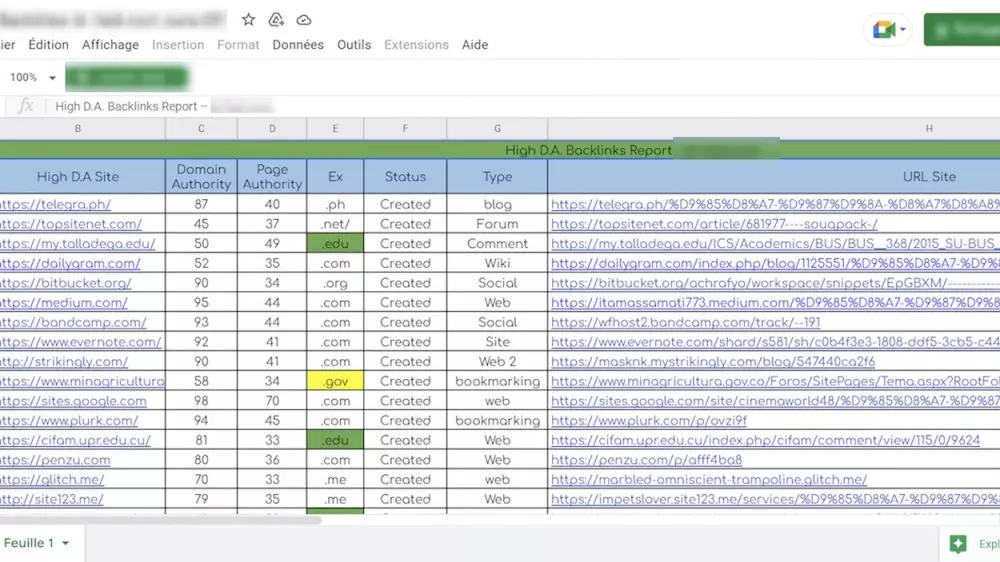Open the strikingly.com site link
The height and width of the screenshot is (562, 1000).
[x=64, y=362]
